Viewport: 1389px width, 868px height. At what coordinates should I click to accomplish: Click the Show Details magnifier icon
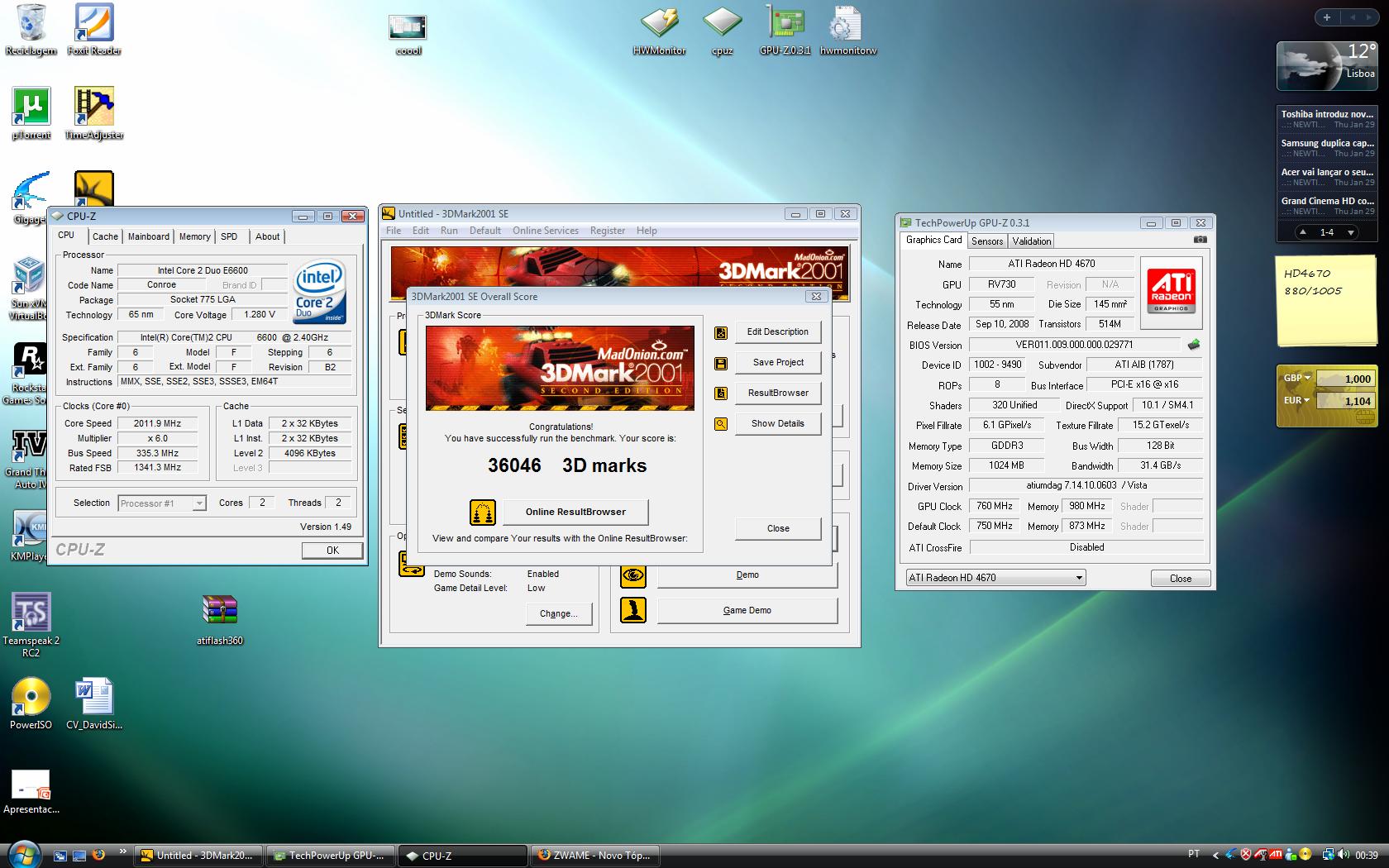click(x=721, y=424)
